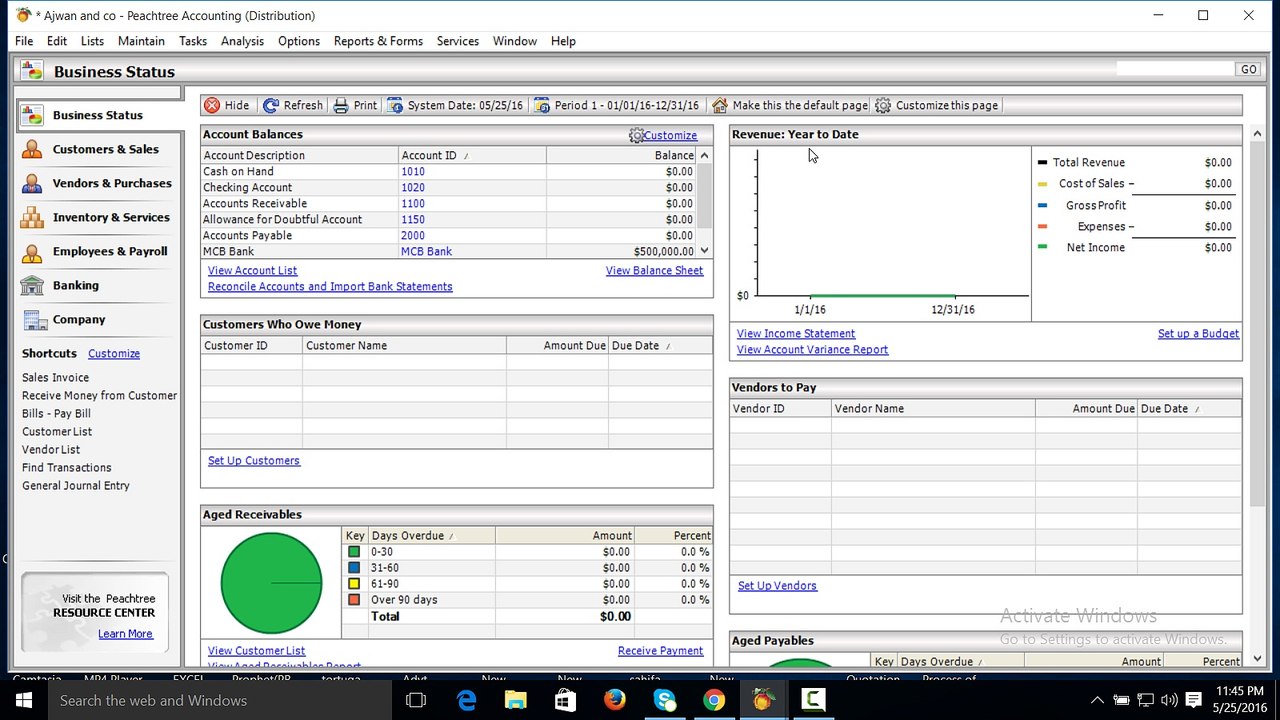Click Customize this page in toolbar
1280x720 pixels.
click(936, 105)
